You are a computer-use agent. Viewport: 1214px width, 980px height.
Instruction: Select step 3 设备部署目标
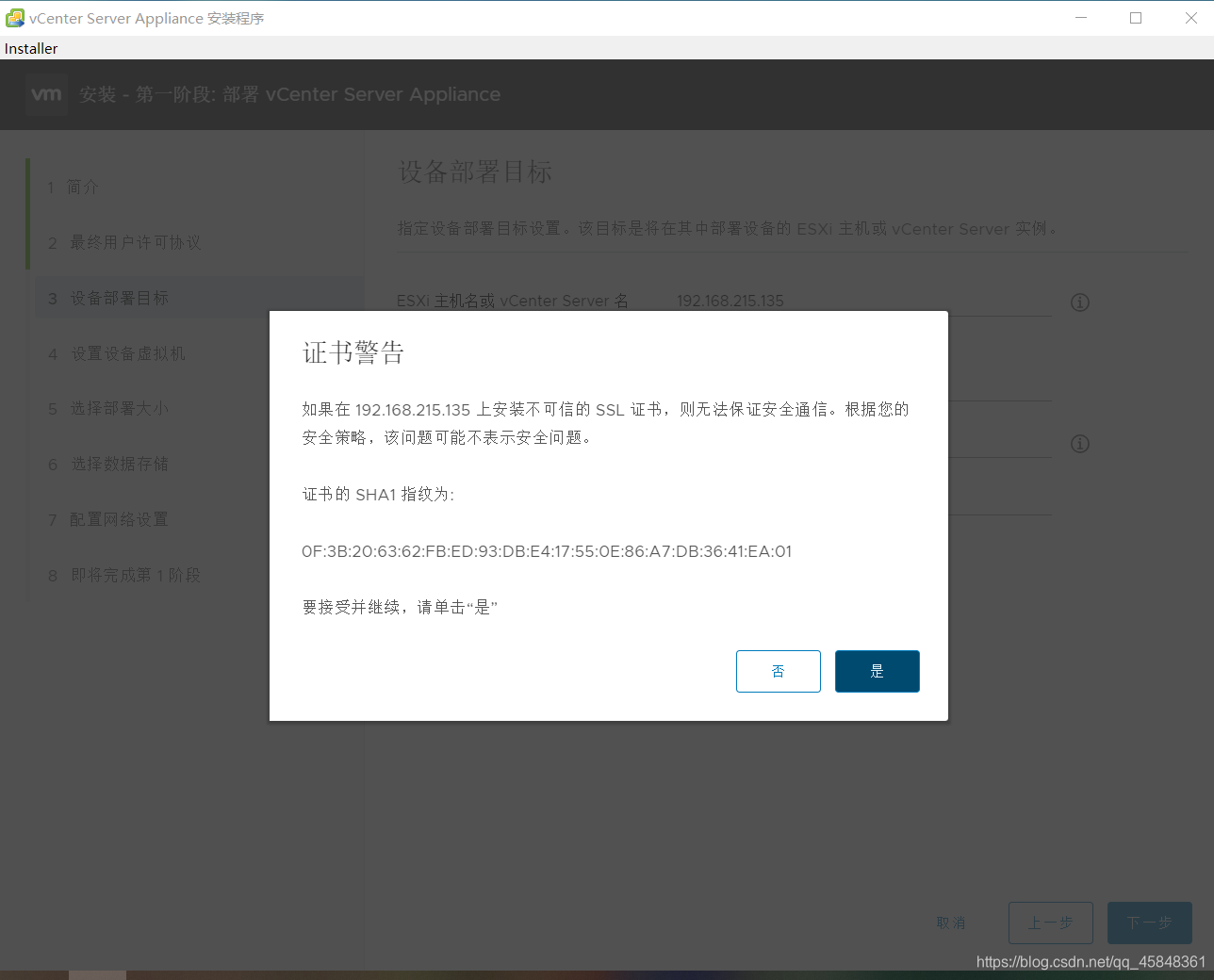198,298
